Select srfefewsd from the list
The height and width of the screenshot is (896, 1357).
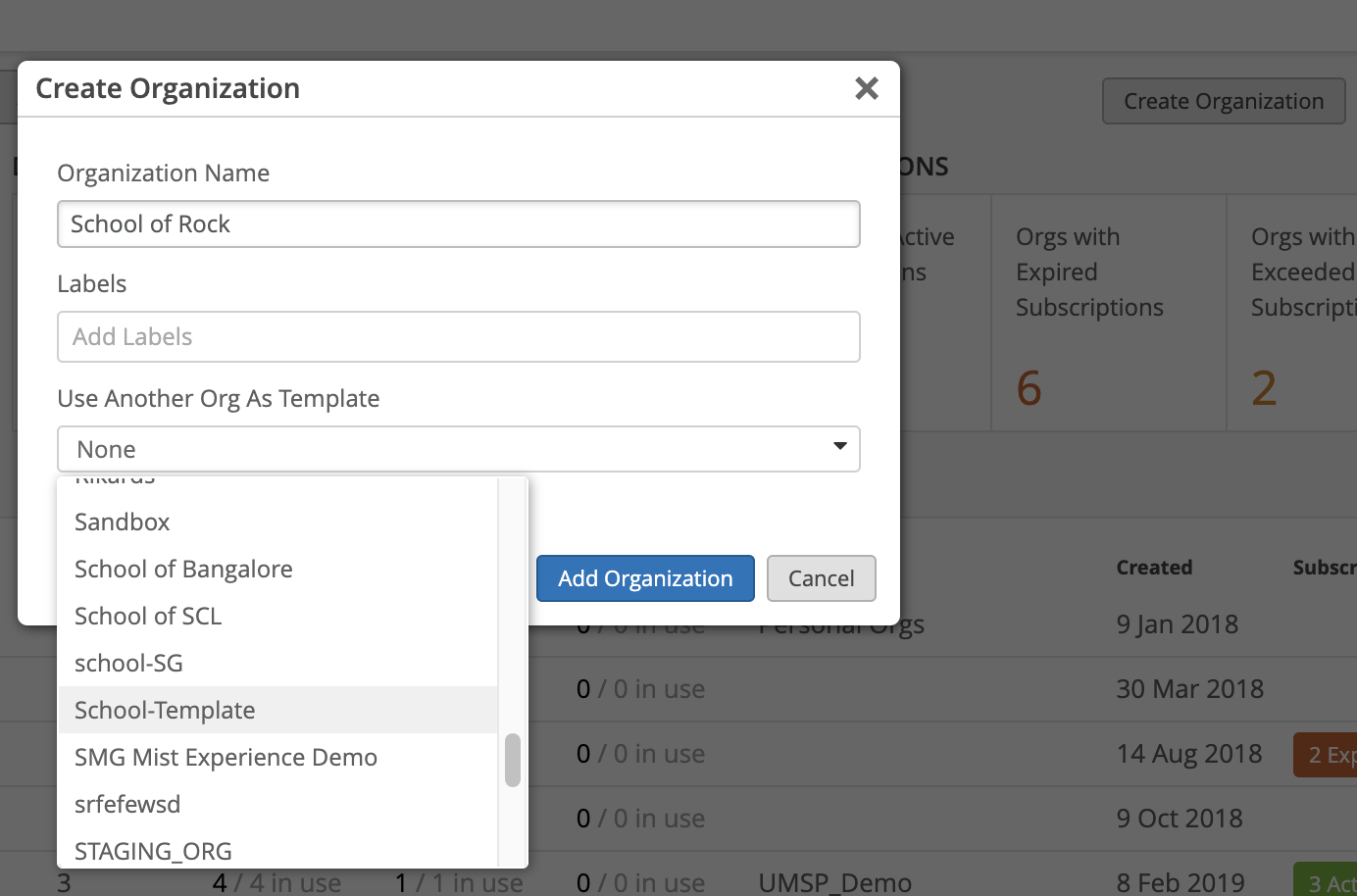[x=127, y=804]
